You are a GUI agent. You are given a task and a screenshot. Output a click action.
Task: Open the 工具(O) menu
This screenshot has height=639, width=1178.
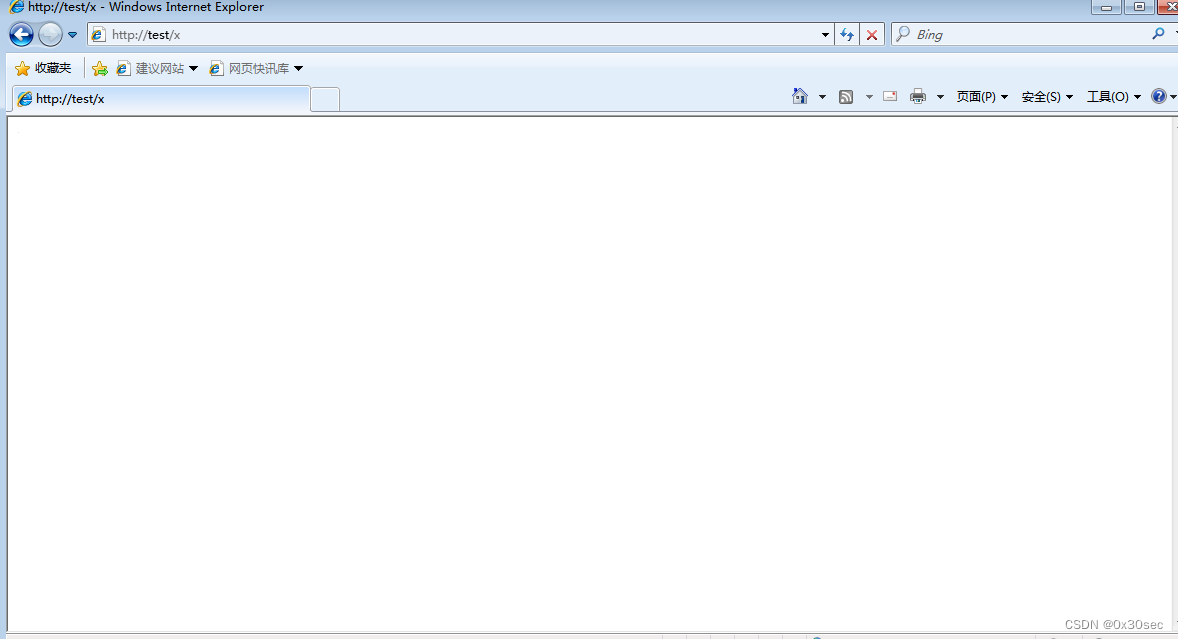pyautogui.click(x=1113, y=97)
